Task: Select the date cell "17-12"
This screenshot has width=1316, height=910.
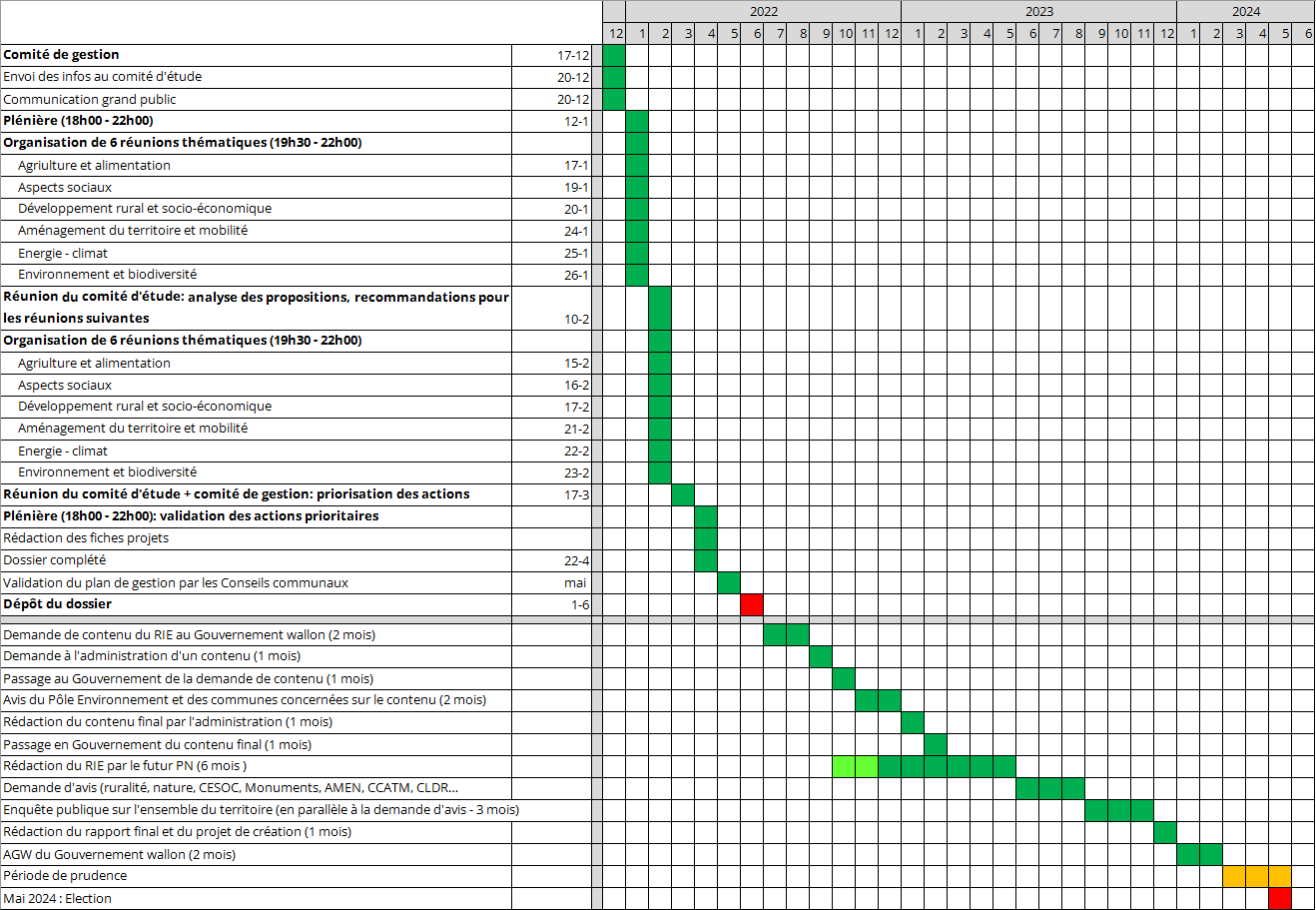Action: click(573, 55)
